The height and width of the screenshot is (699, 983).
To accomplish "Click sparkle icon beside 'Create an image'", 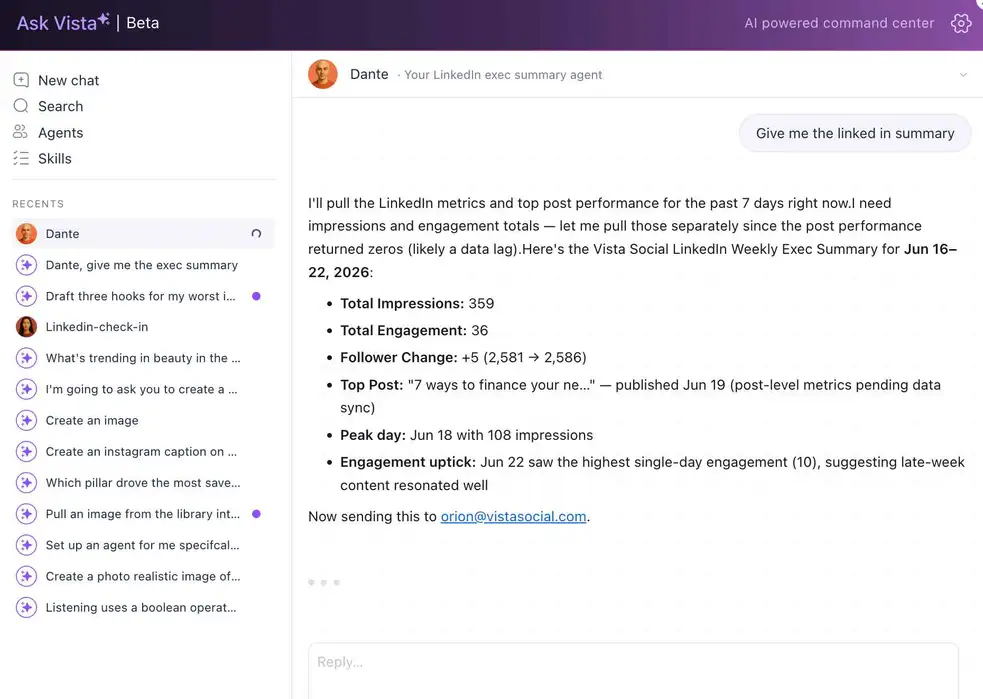I will coord(26,420).
